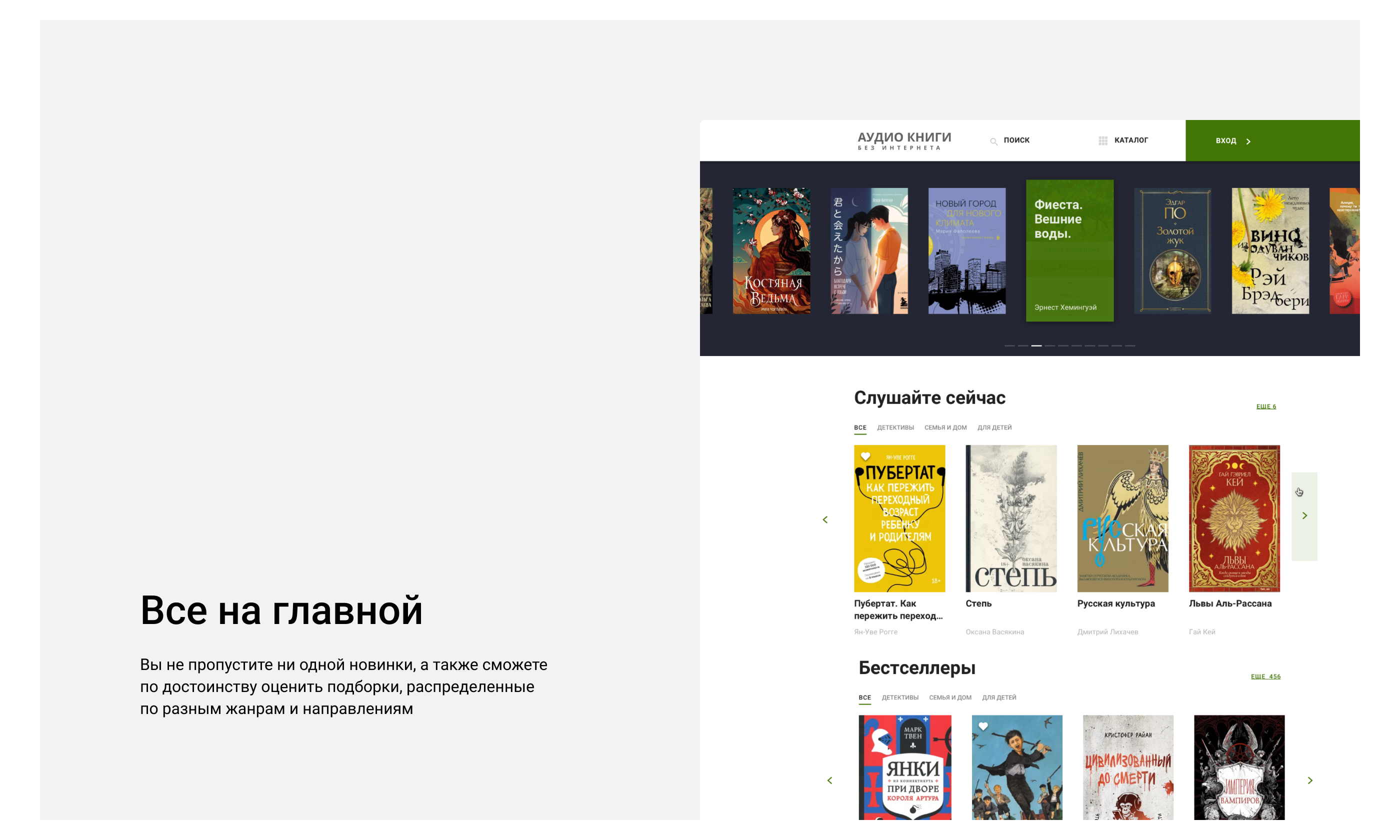Open Новый город для нового климата cover
Viewport: 1400px width, 840px height.
click(x=967, y=251)
